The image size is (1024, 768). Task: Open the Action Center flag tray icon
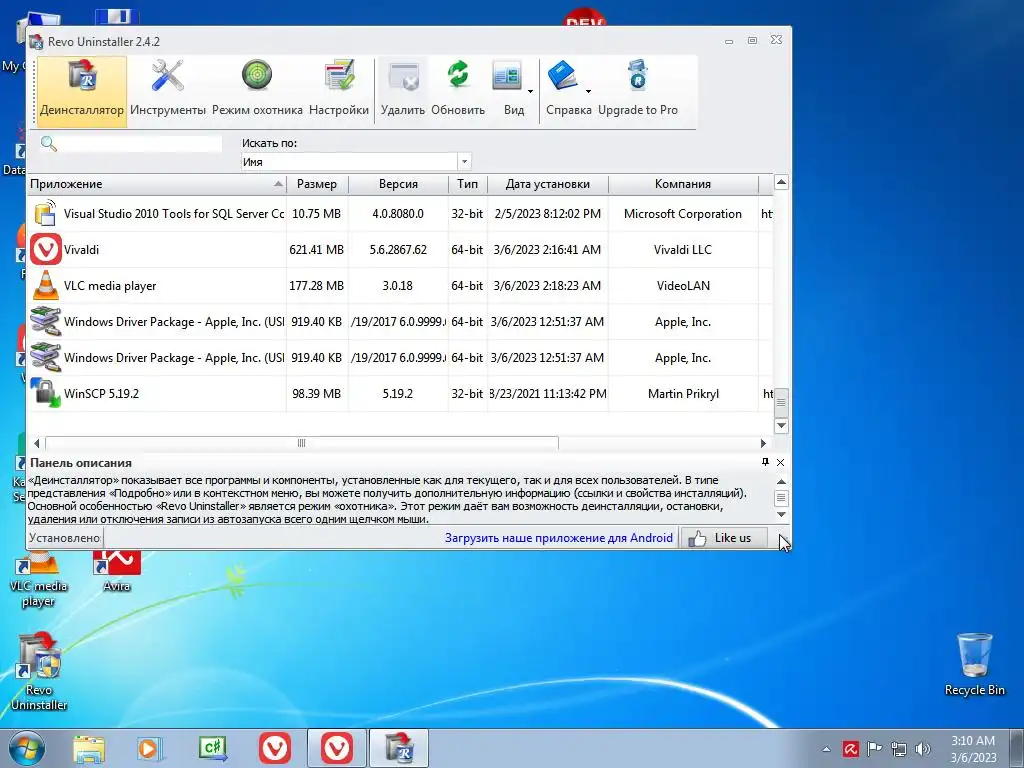point(874,748)
